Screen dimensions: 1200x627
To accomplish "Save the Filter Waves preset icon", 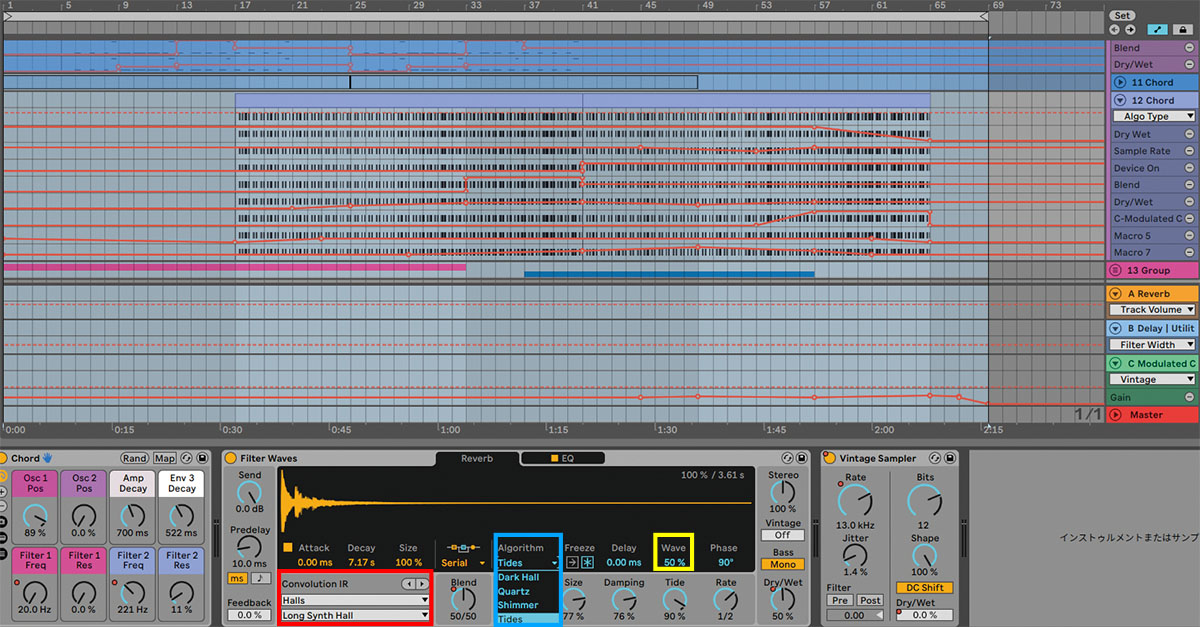I will (x=802, y=458).
